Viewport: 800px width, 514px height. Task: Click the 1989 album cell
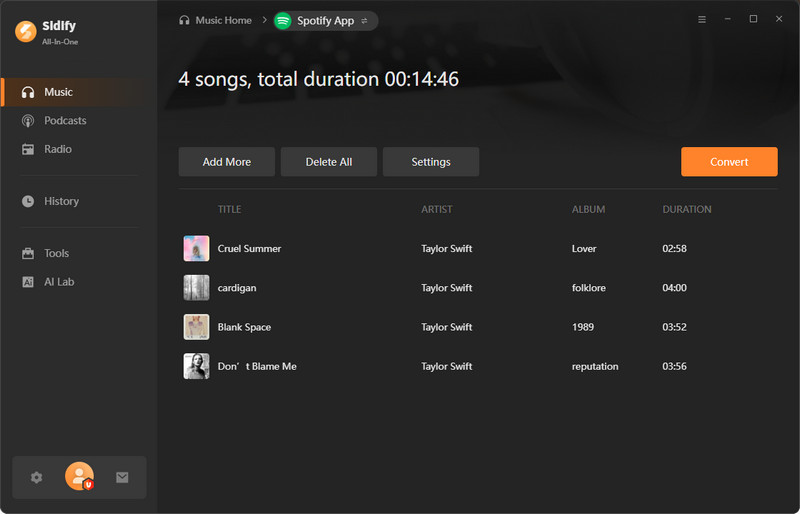583,327
